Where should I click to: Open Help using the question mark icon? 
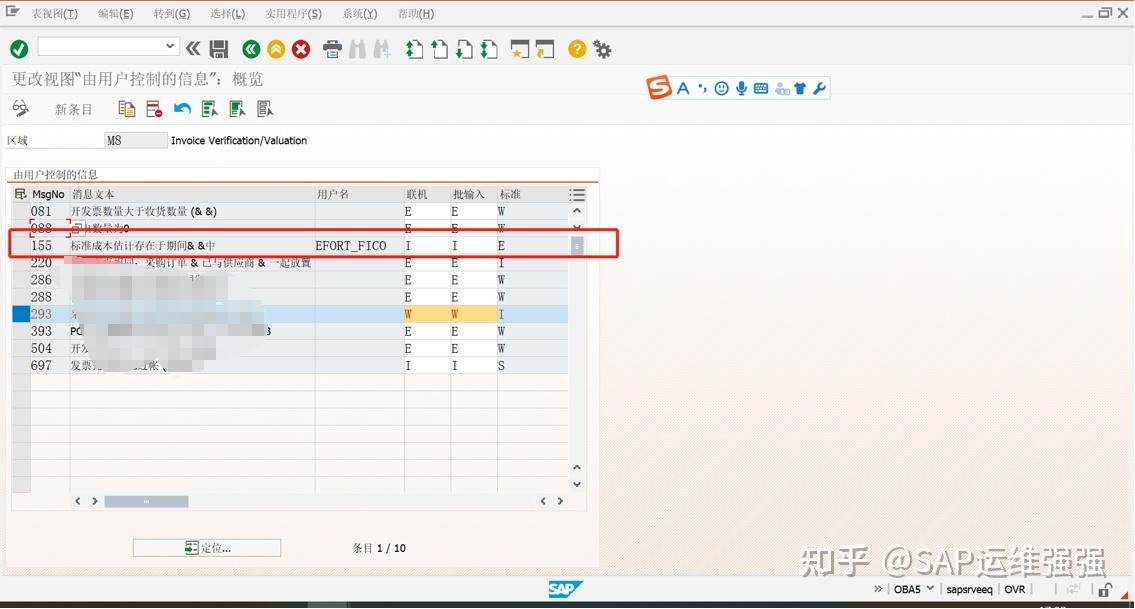[577, 49]
